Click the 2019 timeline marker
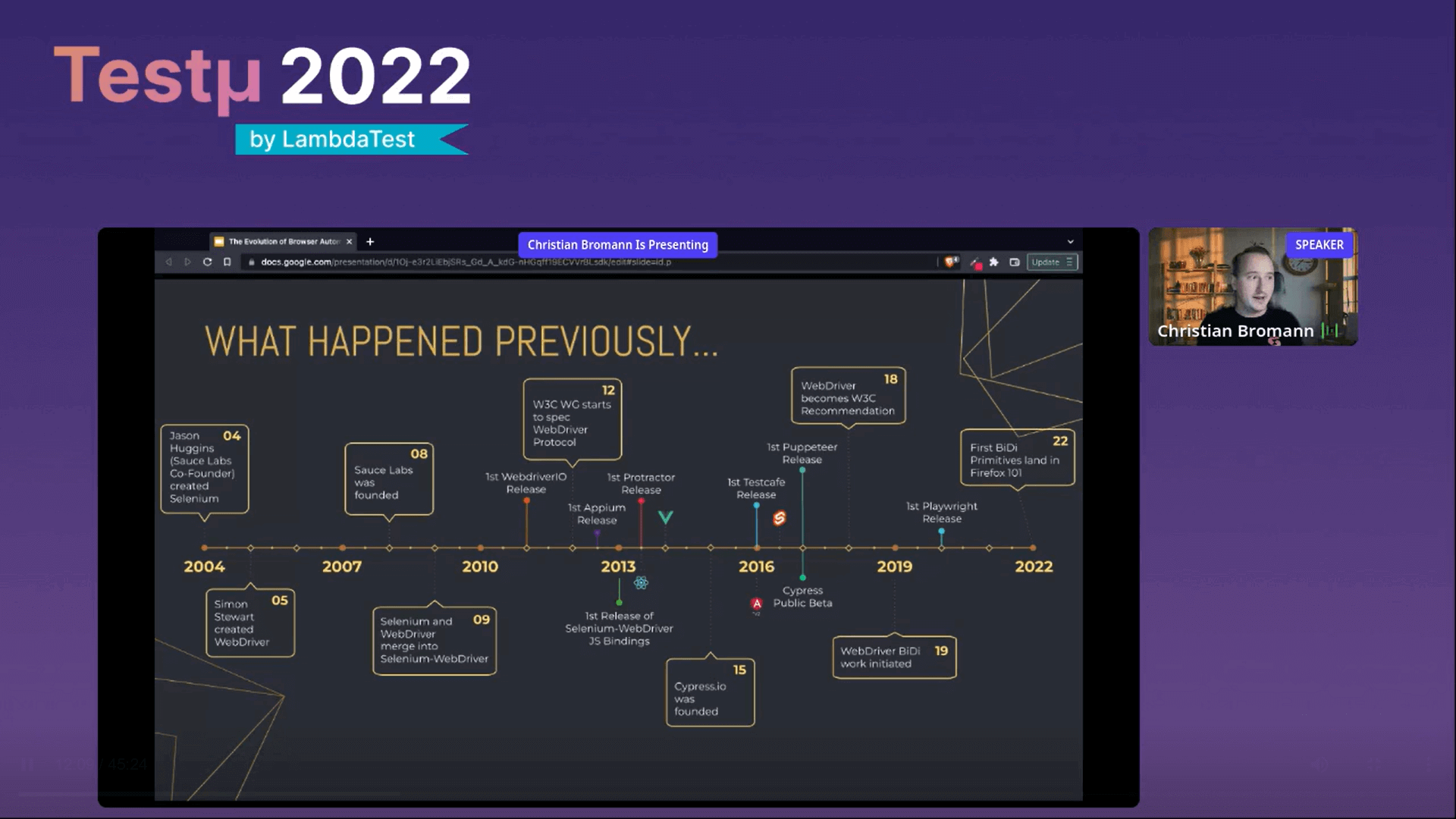This screenshot has width=1456, height=819. (895, 566)
